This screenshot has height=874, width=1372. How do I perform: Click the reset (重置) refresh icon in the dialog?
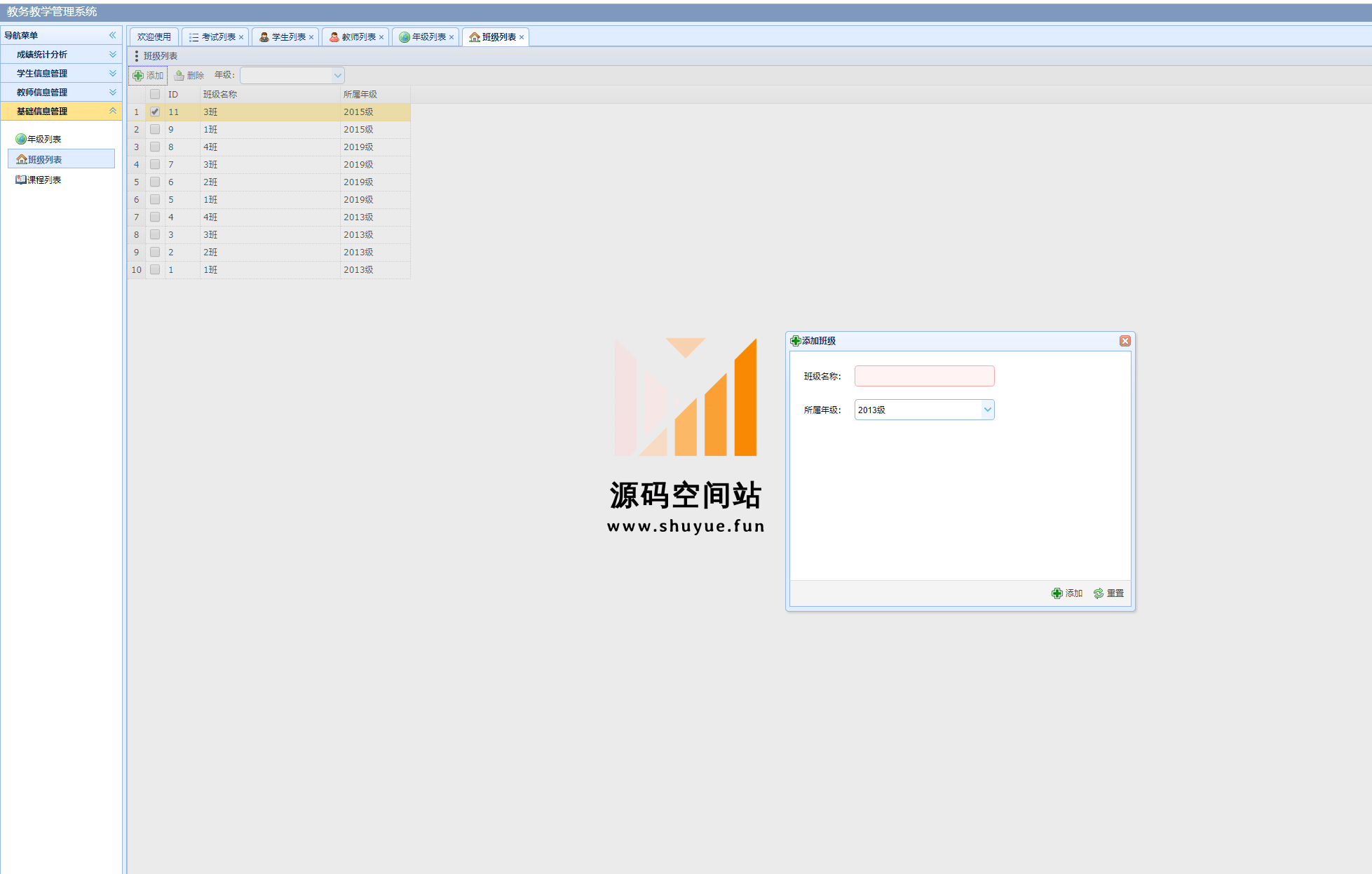[1099, 594]
